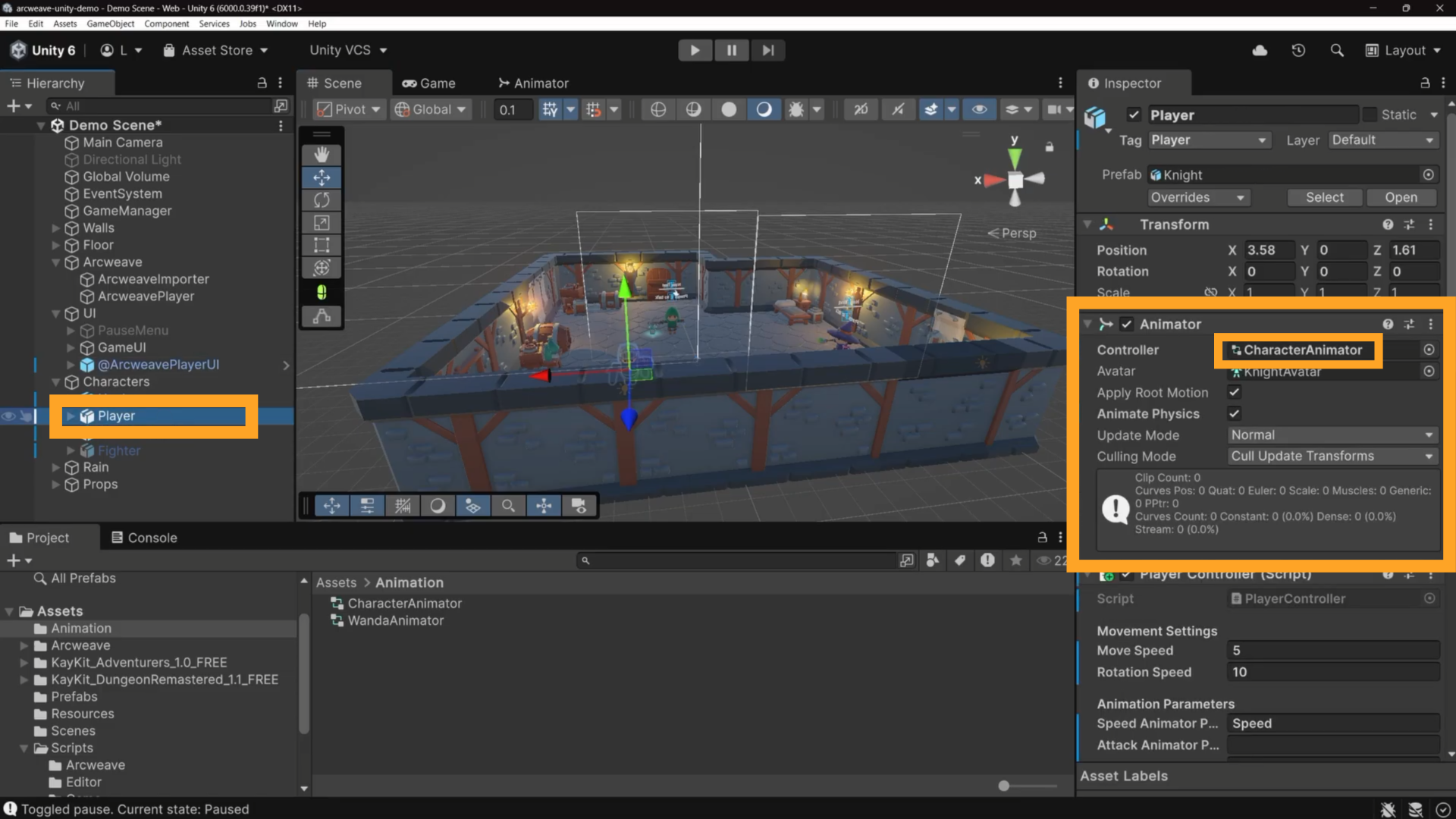Screen dimensions: 1456x819
Task: Open the Asset Store button
Action: [216, 50]
